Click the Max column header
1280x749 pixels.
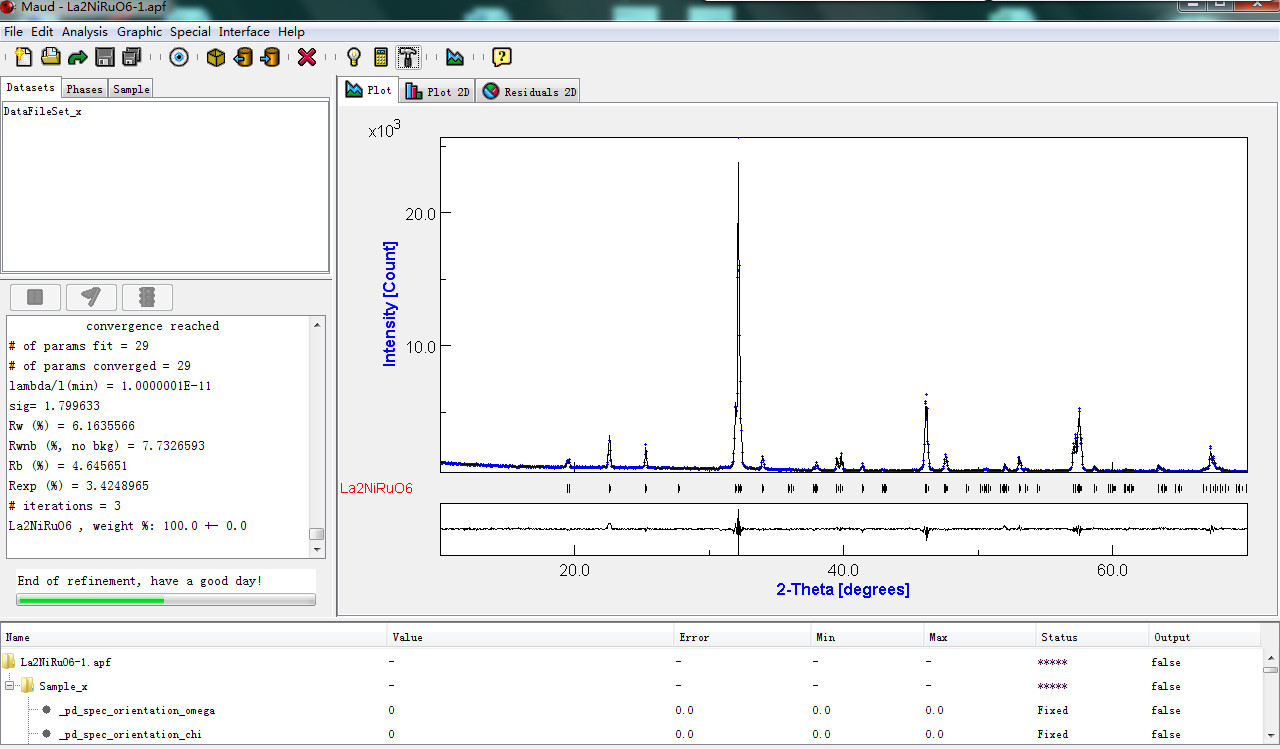[980, 637]
